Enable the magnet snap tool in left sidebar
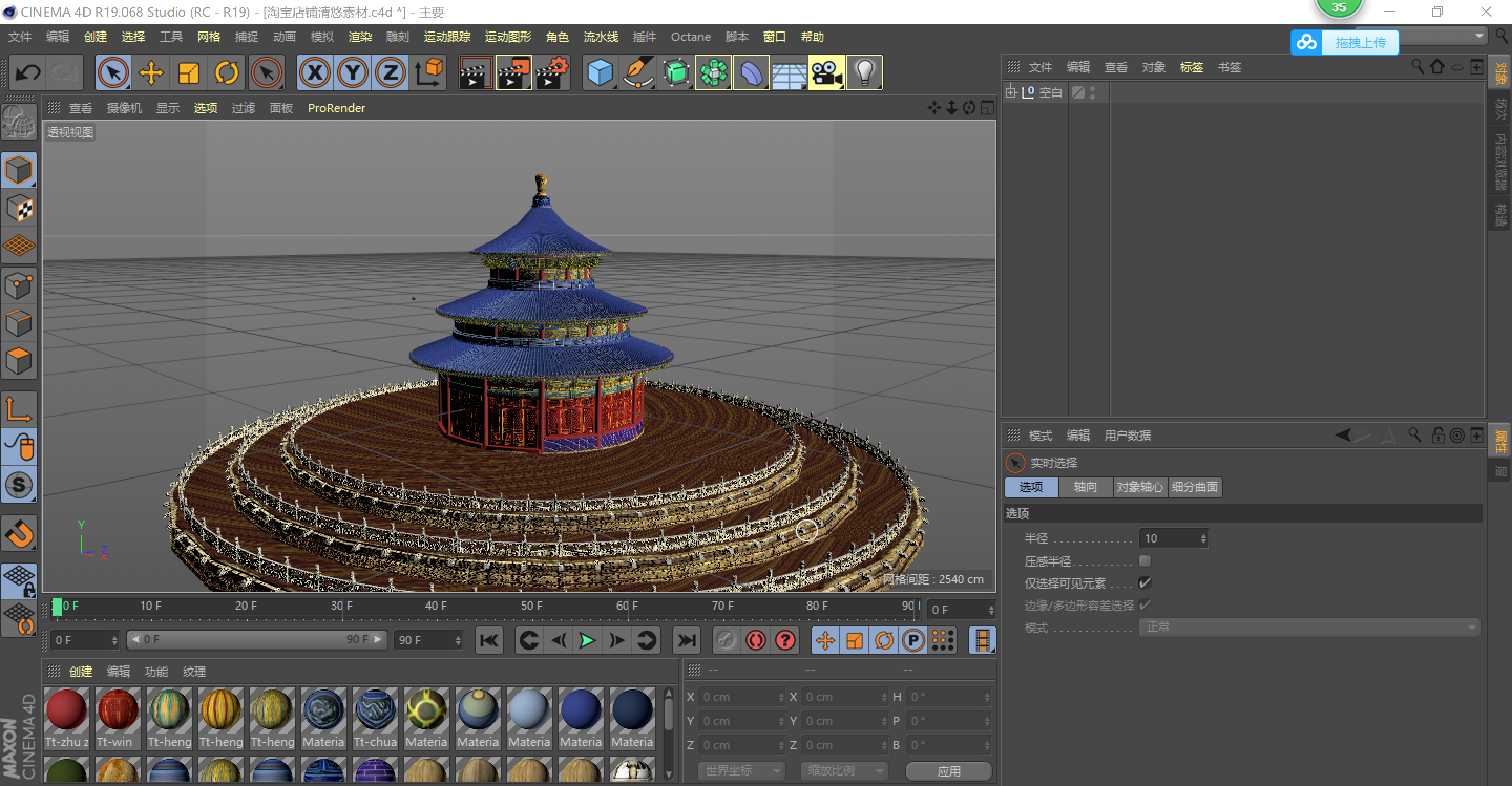The image size is (1512, 786). 19,534
